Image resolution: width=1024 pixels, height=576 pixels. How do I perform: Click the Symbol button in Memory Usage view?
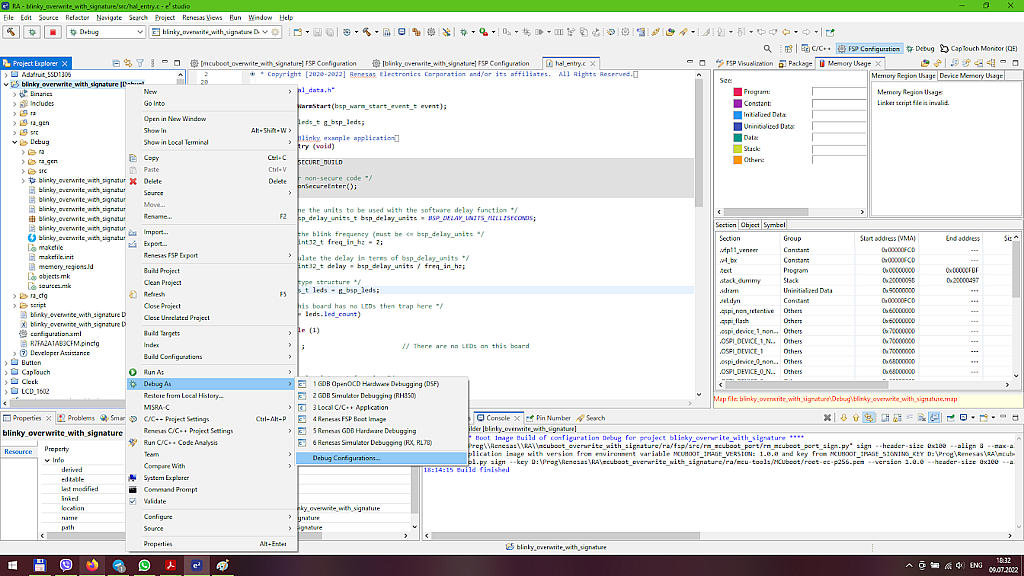point(772,224)
